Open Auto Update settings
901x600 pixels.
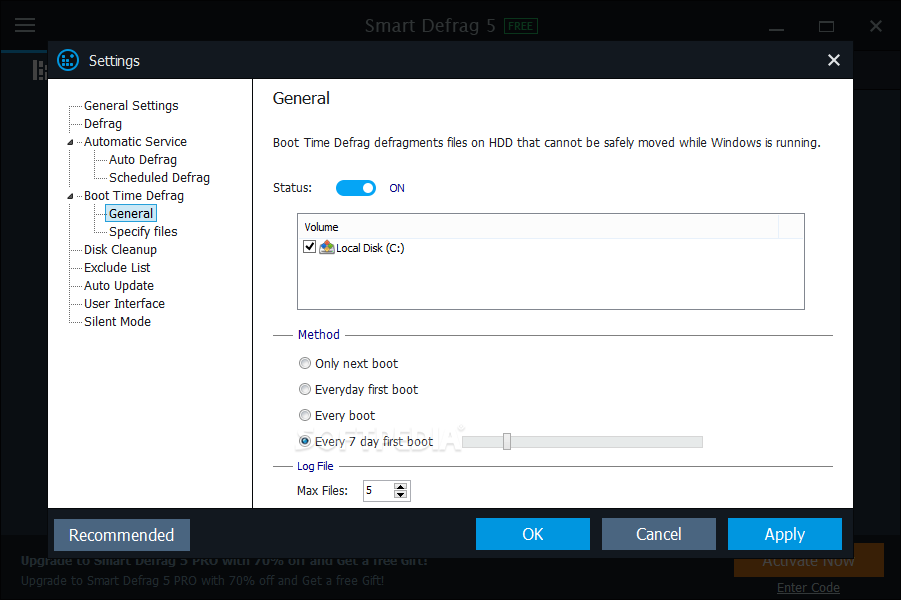(x=118, y=286)
